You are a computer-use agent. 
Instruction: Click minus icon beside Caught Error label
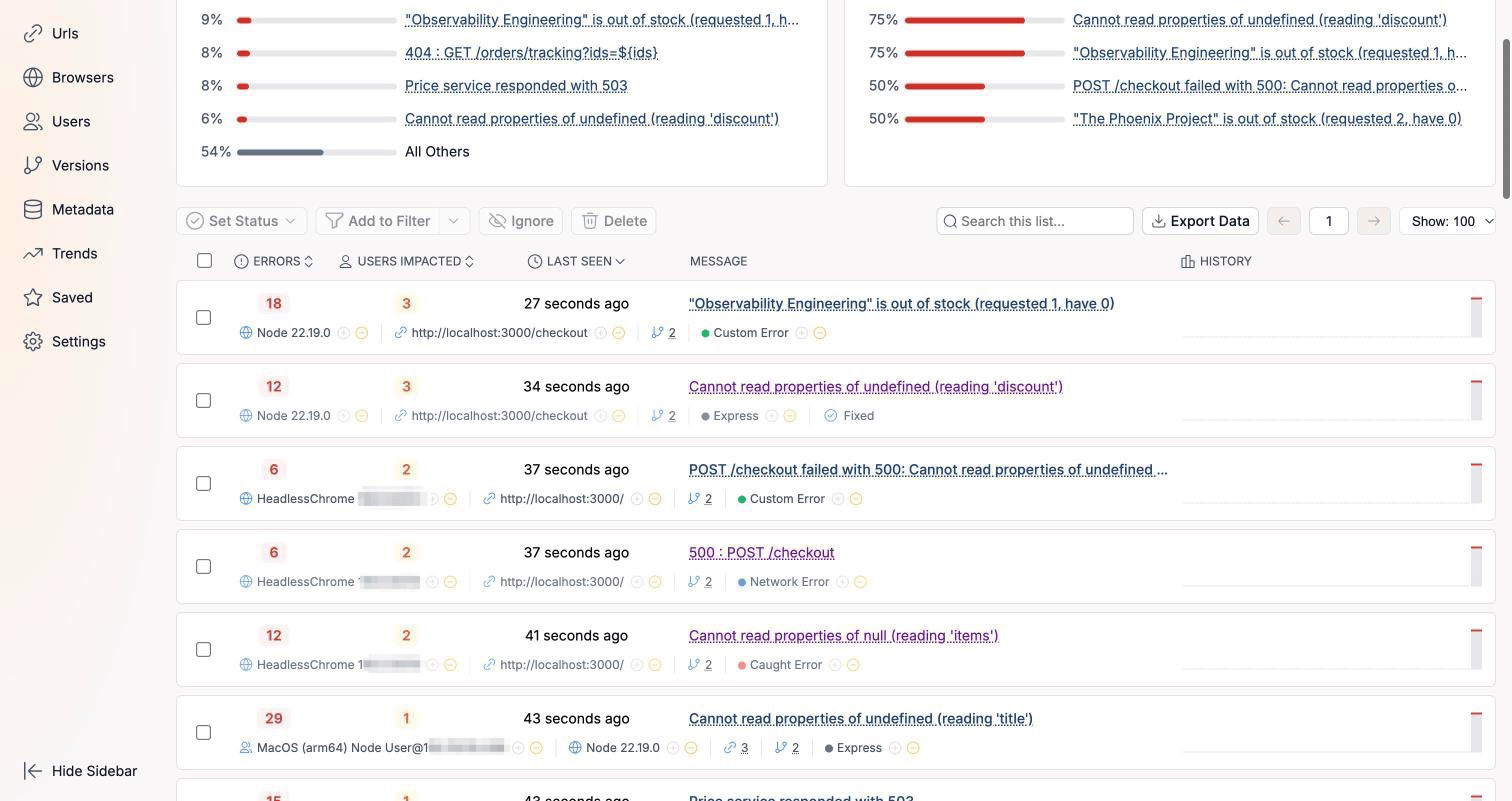(853, 665)
